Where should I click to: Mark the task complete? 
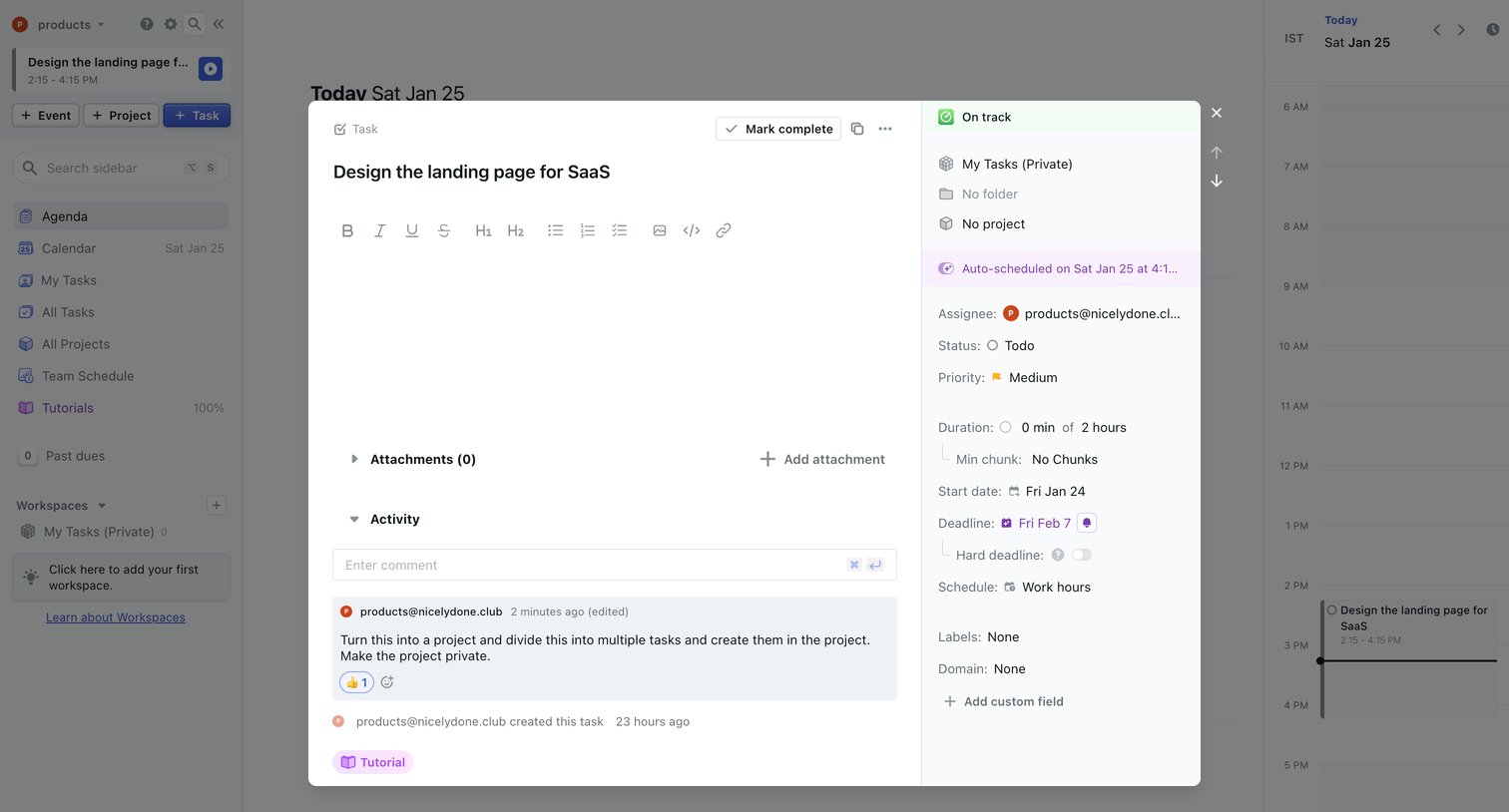(778, 129)
